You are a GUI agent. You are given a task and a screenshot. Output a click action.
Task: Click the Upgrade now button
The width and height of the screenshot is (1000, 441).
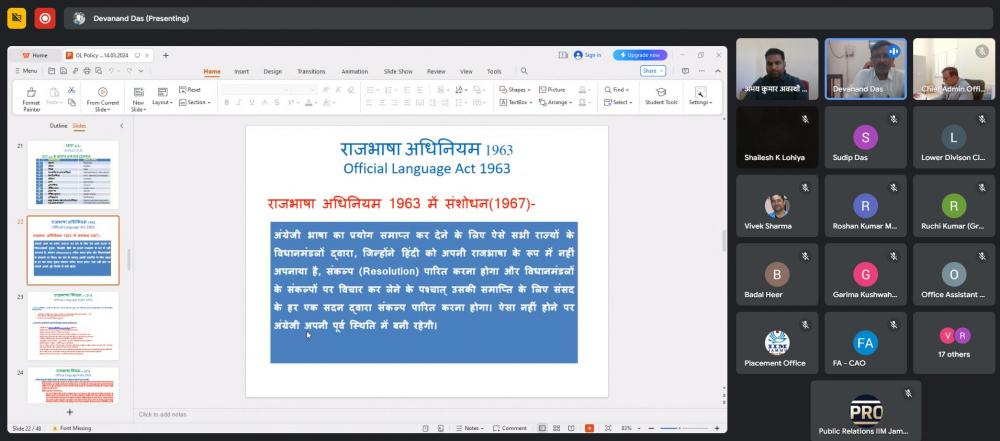640,55
